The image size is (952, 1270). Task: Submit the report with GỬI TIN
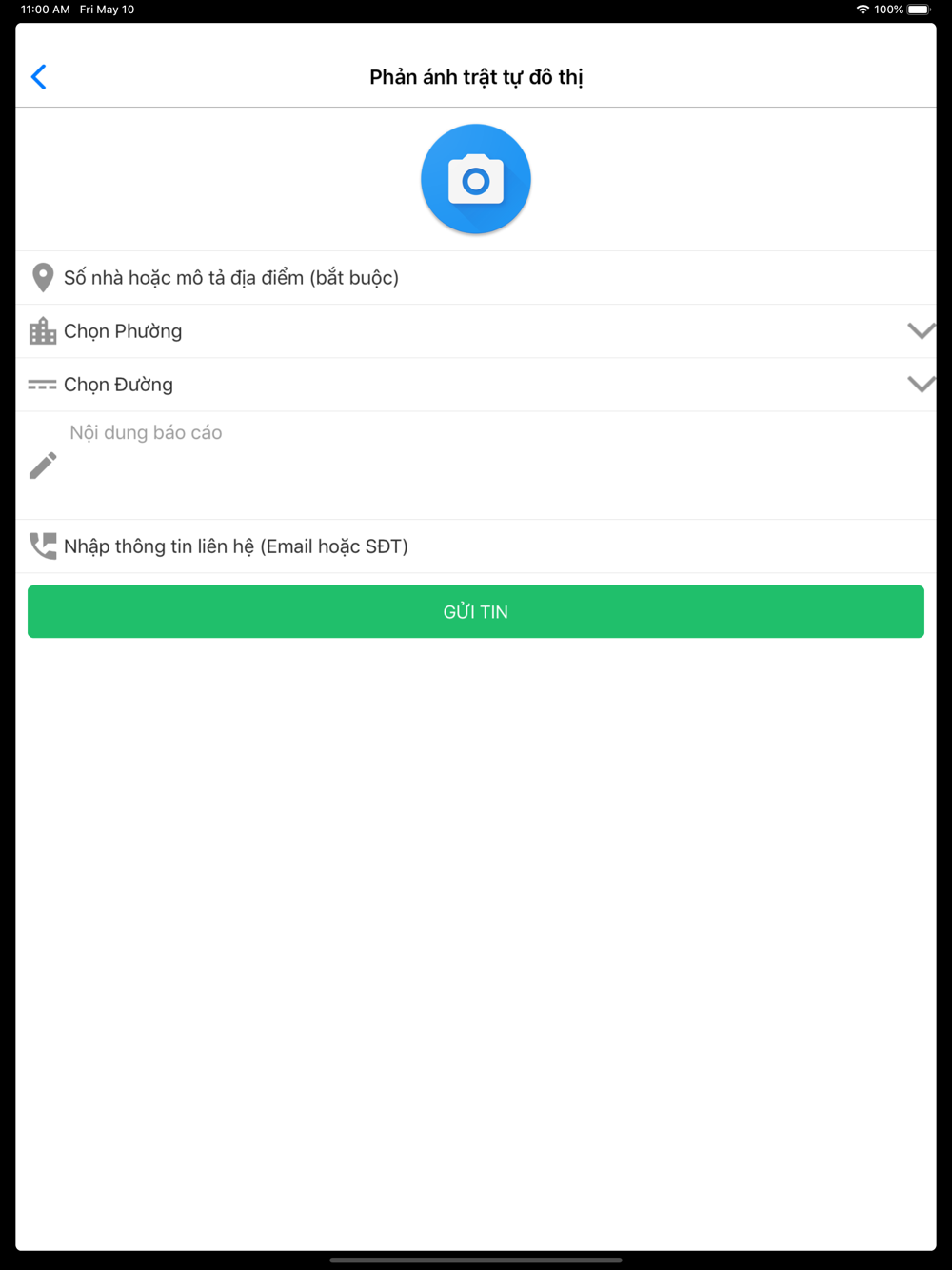[x=476, y=611]
